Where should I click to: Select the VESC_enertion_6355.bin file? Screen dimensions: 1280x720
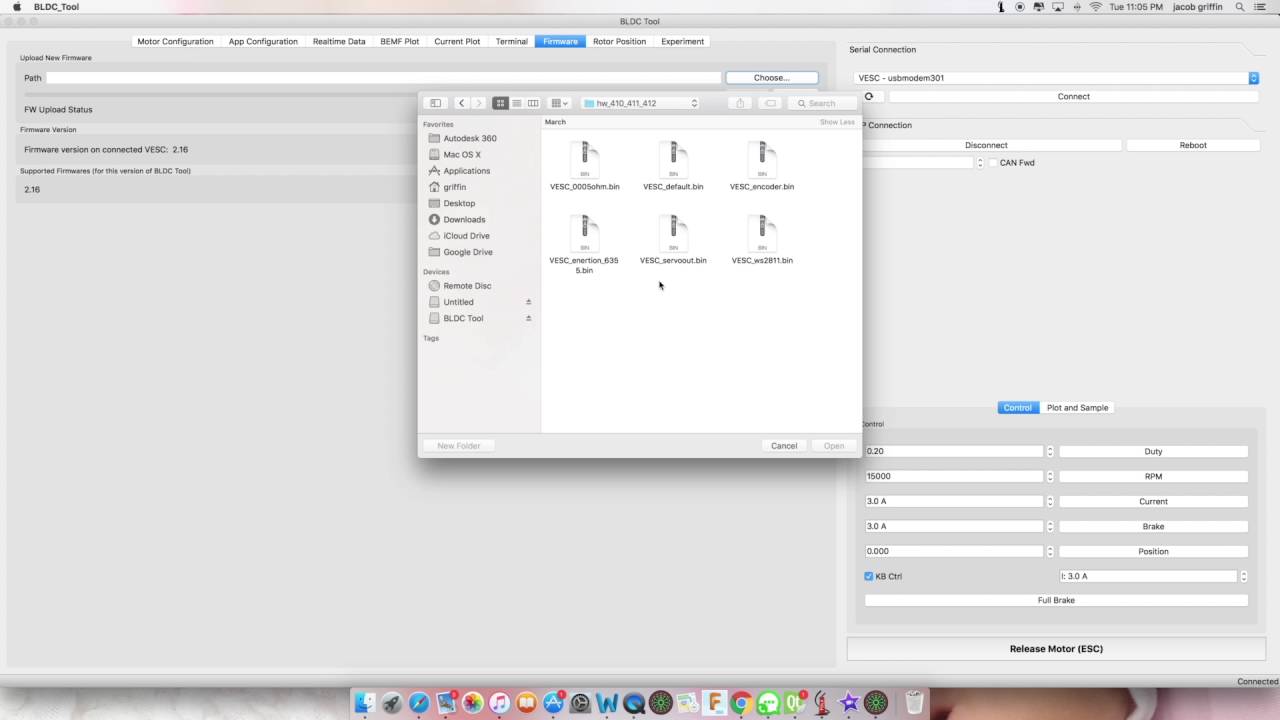(584, 245)
